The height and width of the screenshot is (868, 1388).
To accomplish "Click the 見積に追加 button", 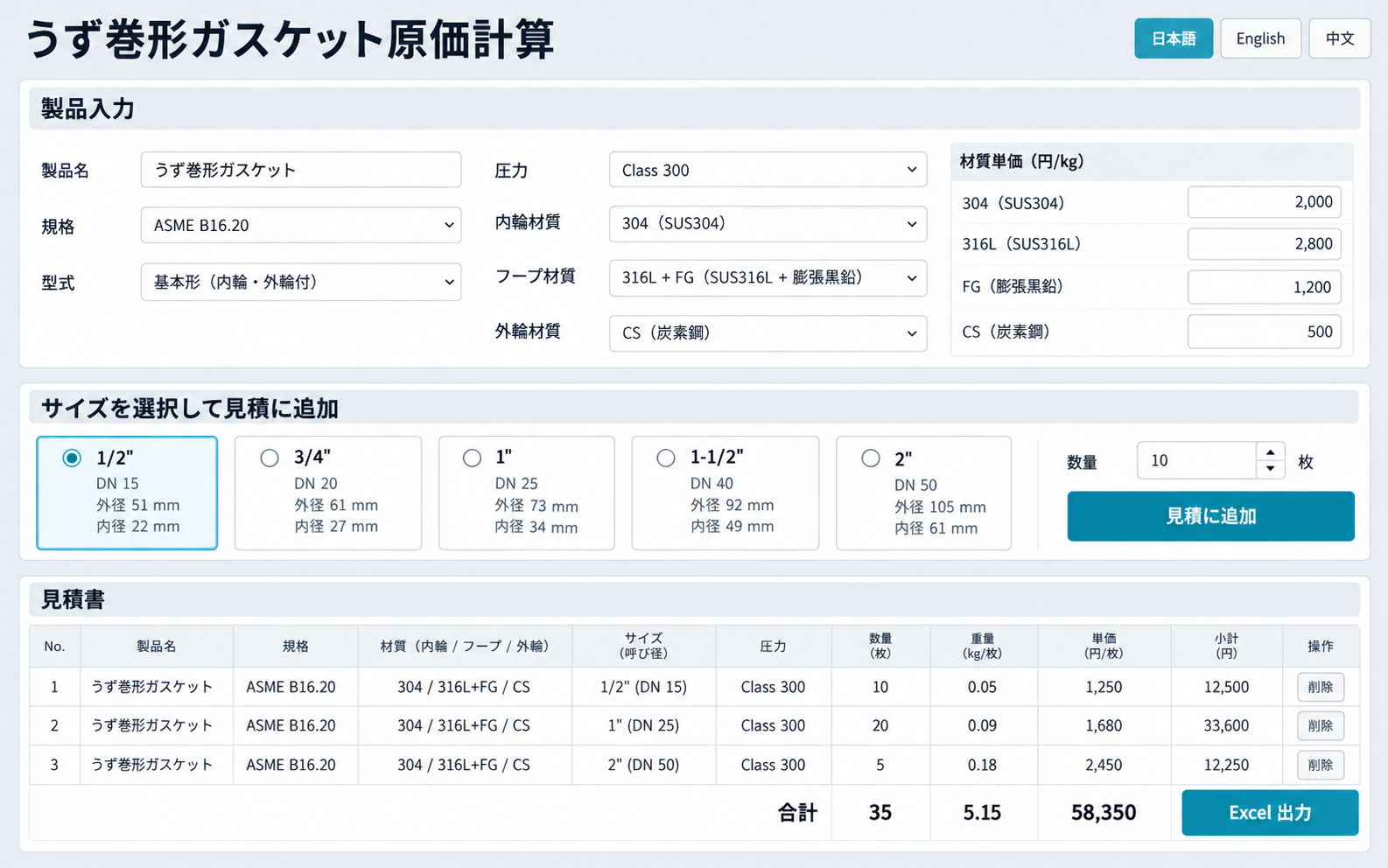I will 1210,516.
